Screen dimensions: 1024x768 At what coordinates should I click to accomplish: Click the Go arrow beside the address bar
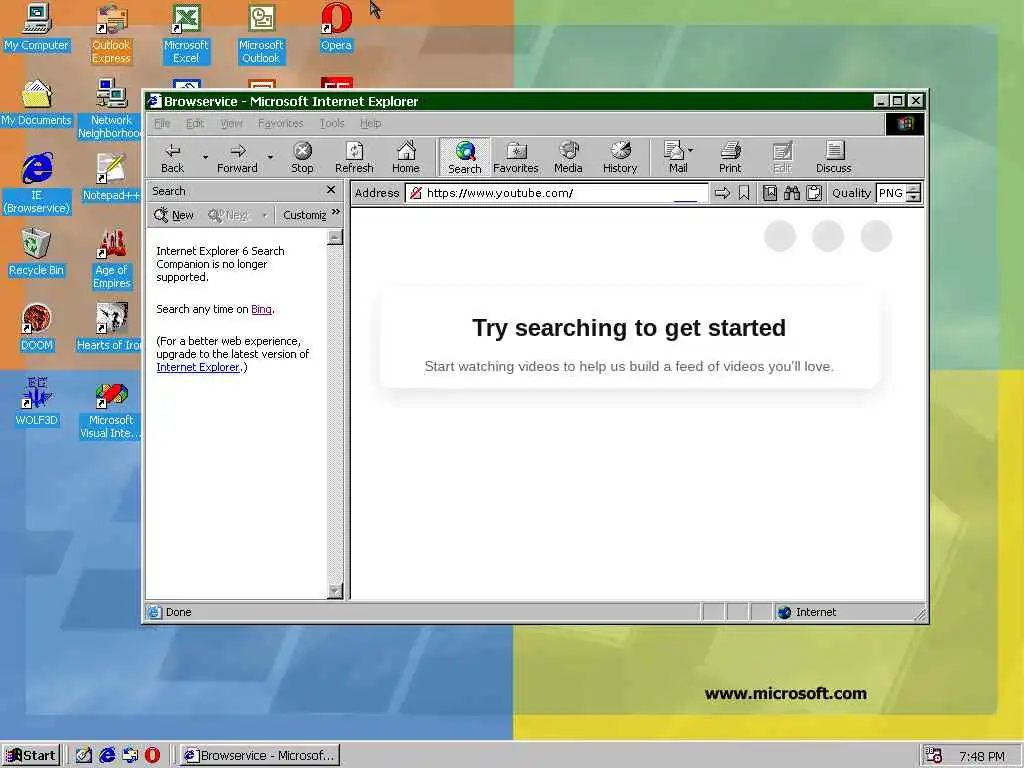722,193
